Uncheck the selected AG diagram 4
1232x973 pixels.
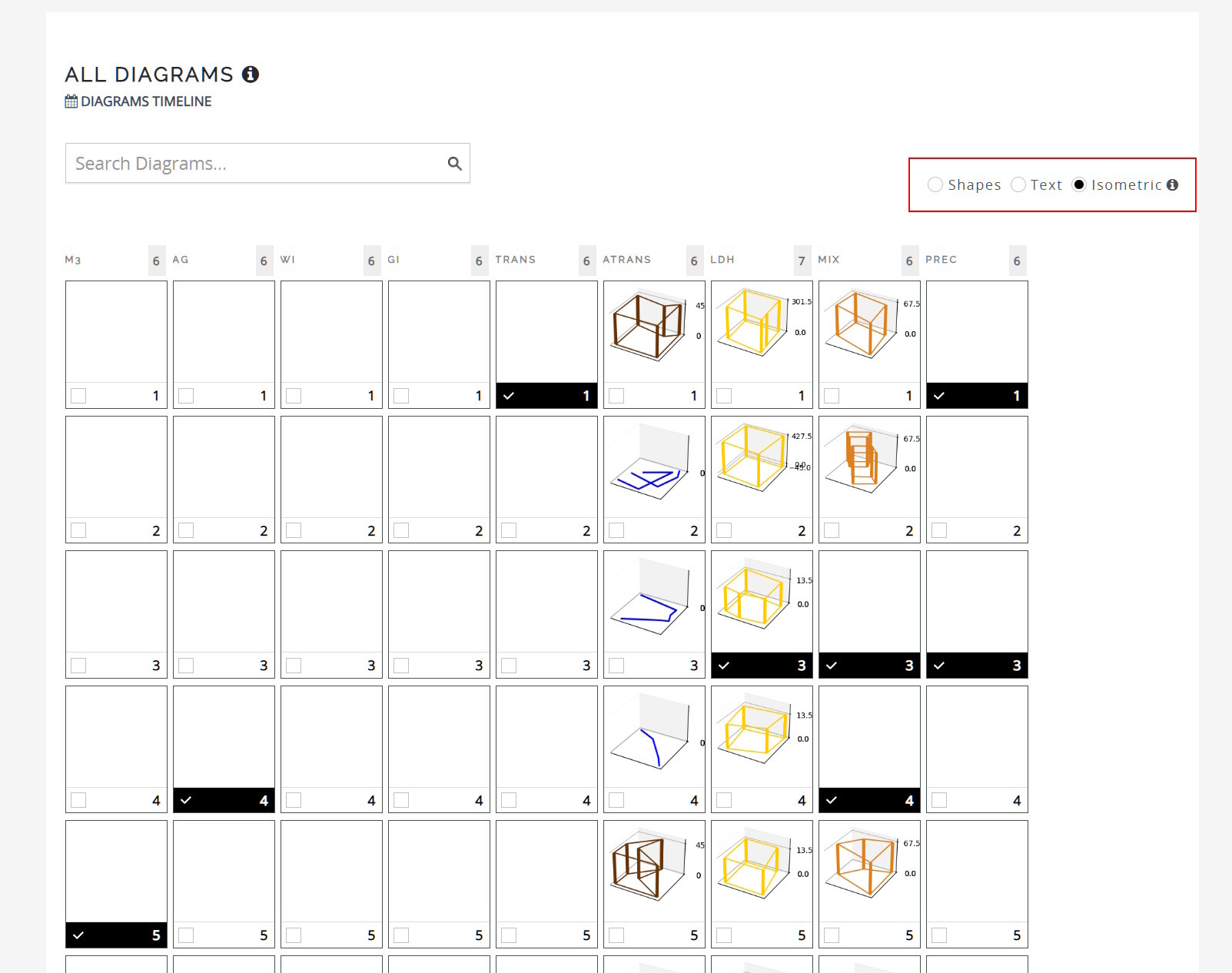coord(186,800)
